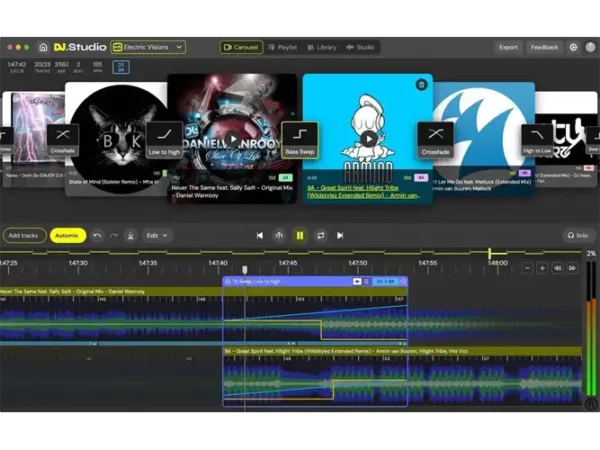Toggle the Solo headphones button
The height and width of the screenshot is (450, 600).
[x=578, y=235]
